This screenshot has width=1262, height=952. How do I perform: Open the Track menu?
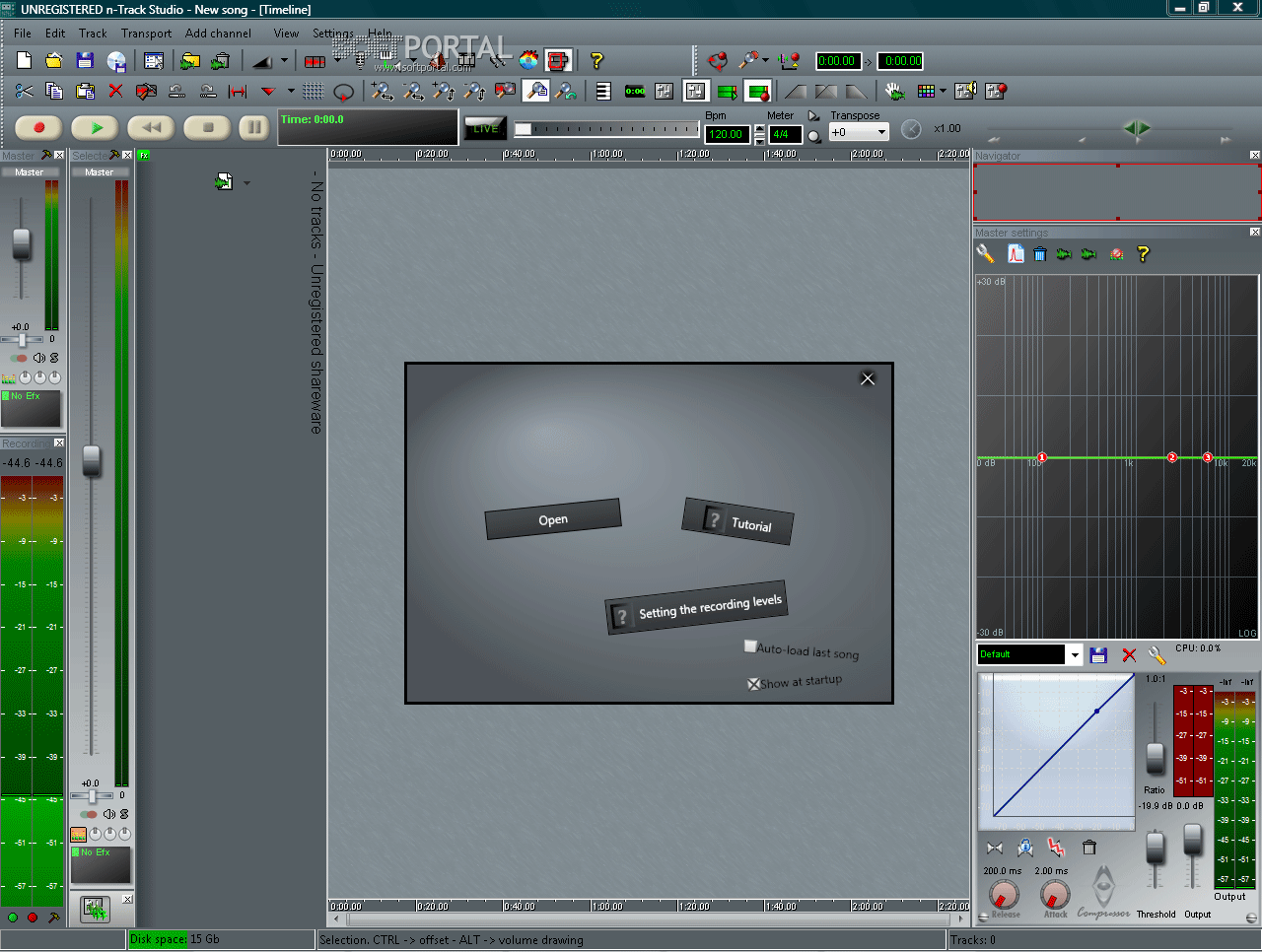pyautogui.click(x=93, y=34)
